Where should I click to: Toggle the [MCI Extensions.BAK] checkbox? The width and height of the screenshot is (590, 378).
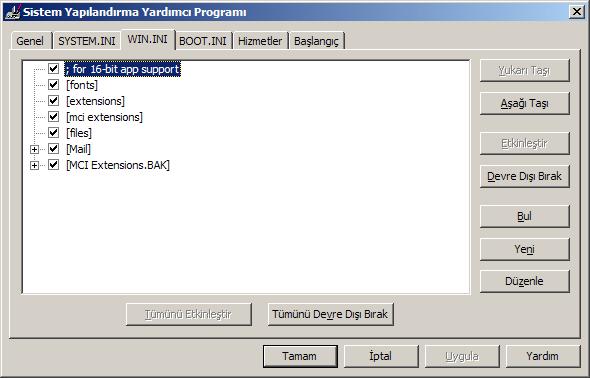click(x=53, y=165)
